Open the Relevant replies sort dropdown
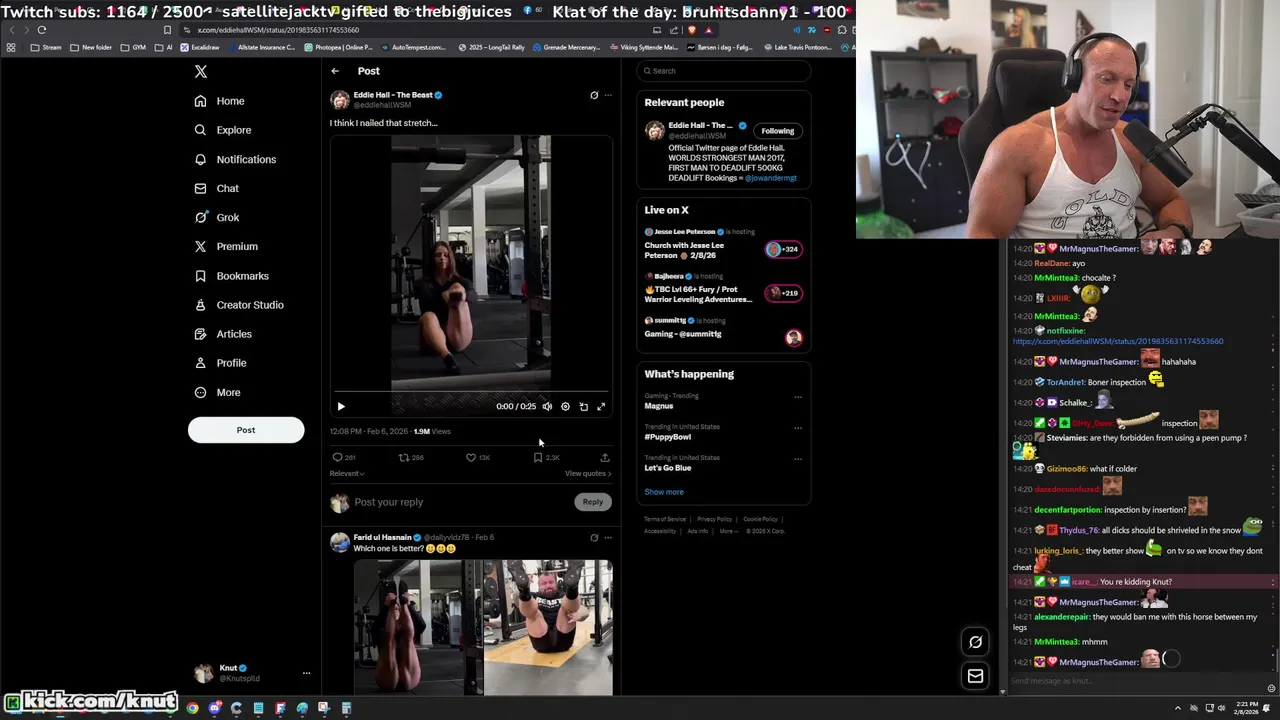Image resolution: width=1280 pixels, height=720 pixels. pos(347,474)
